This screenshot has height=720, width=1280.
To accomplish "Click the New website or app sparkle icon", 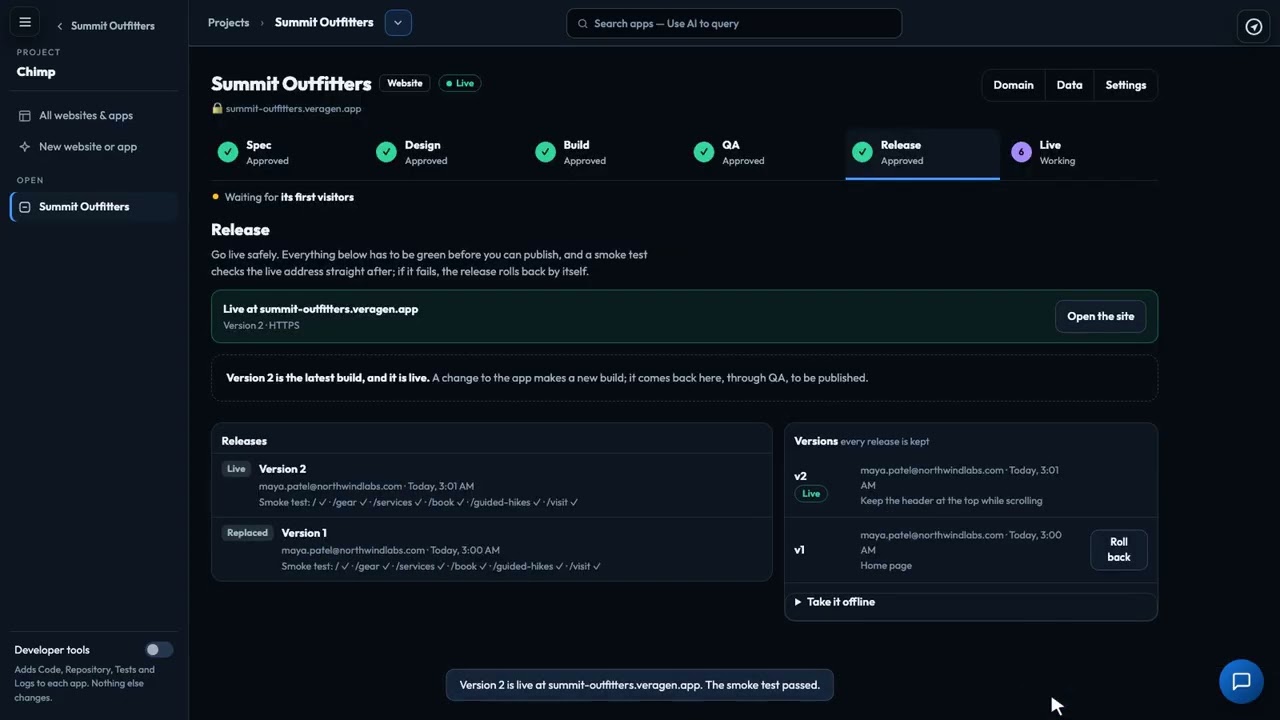I will [x=25, y=147].
